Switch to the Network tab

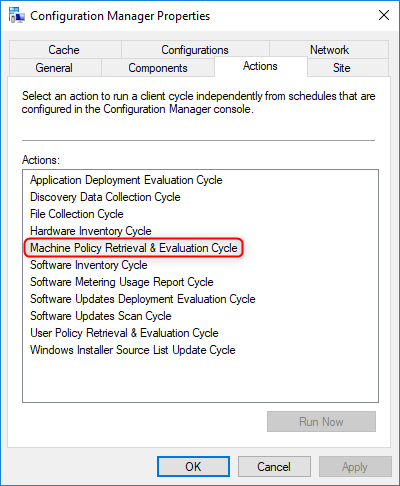point(329,50)
